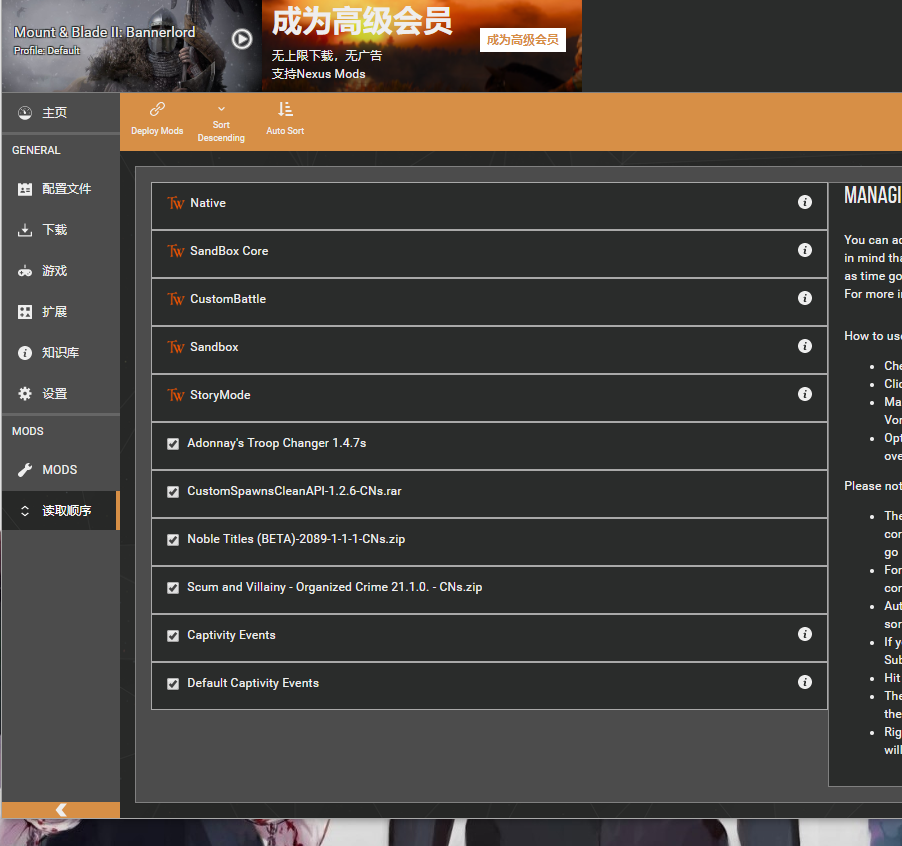
Task: Show info for Default Captivity Events
Action: click(804, 682)
